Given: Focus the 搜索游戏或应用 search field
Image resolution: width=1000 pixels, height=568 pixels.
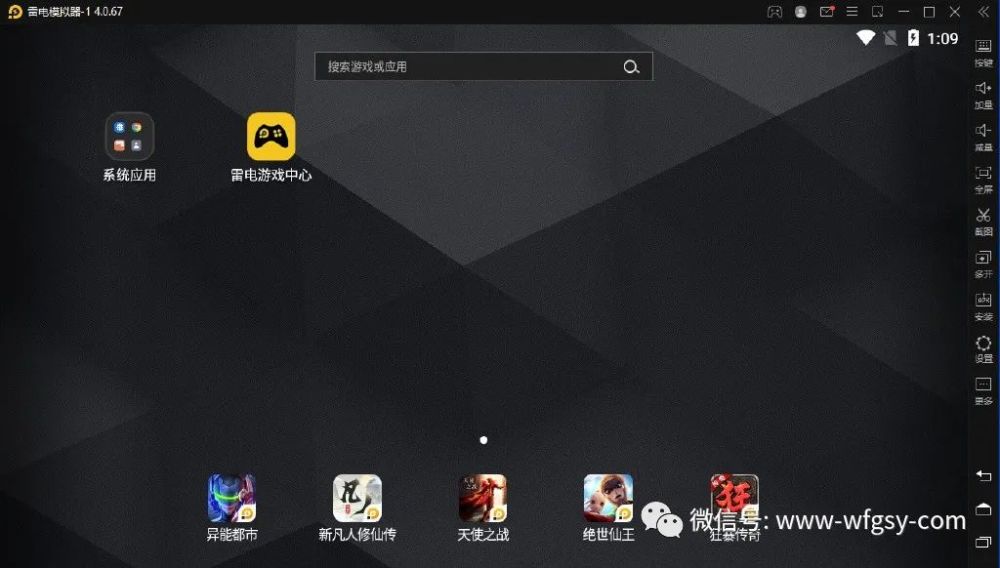Looking at the screenshot, I should pos(483,66).
